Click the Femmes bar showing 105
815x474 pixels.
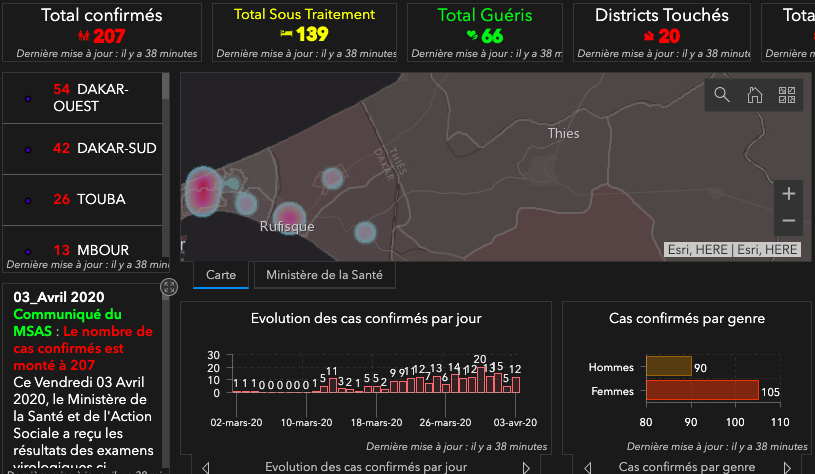point(702,390)
